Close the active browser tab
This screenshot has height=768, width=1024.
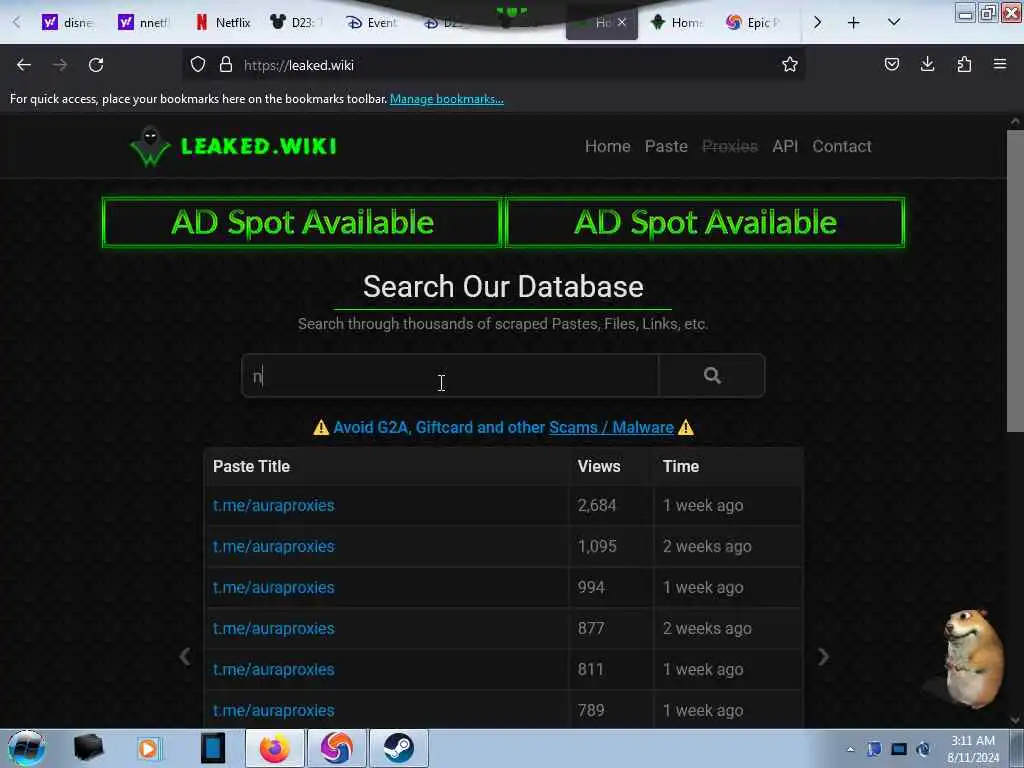(x=622, y=22)
